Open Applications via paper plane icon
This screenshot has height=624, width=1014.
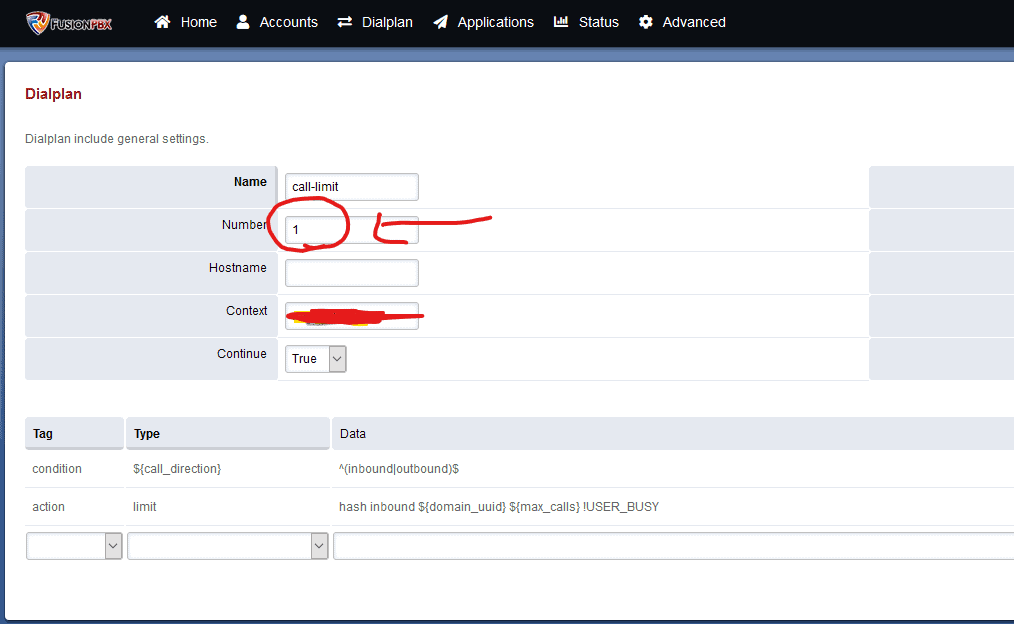[x=440, y=22]
